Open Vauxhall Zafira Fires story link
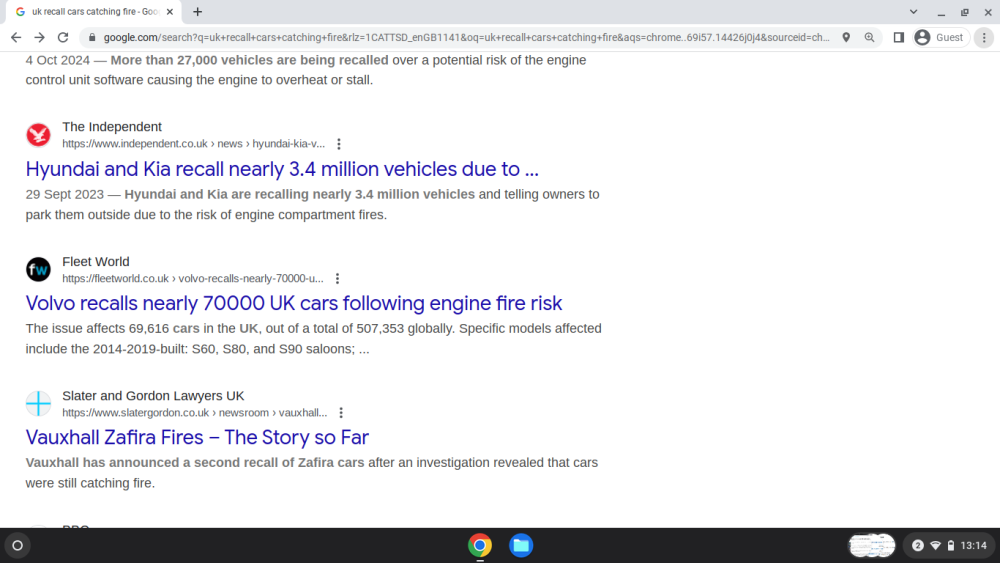Viewport: 1000px width, 563px height. point(197,437)
